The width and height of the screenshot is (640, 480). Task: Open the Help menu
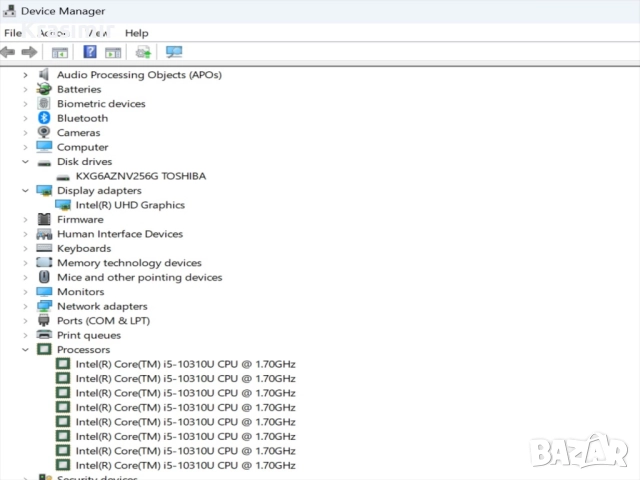point(136,33)
